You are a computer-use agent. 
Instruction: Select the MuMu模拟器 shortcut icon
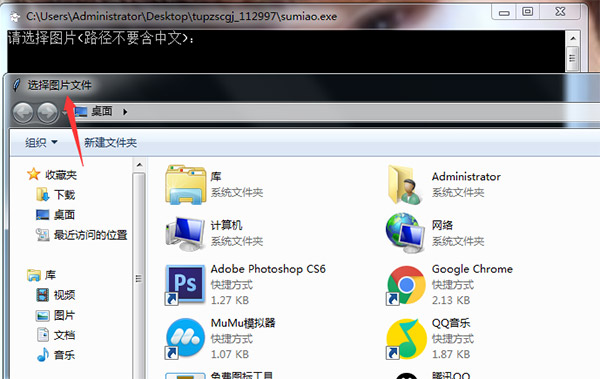pyautogui.click(x=186, y=339)
